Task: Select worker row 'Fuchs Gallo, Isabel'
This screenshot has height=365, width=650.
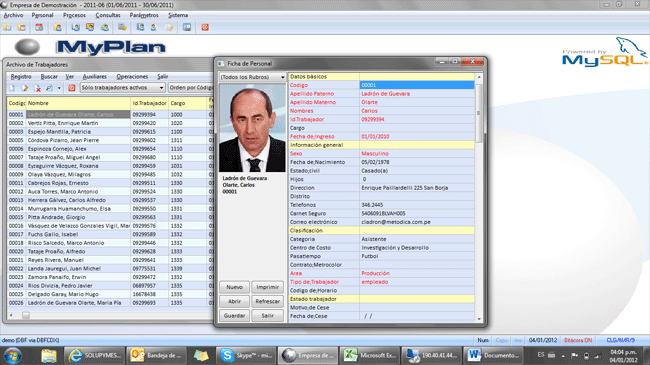Action: [110, 234]
